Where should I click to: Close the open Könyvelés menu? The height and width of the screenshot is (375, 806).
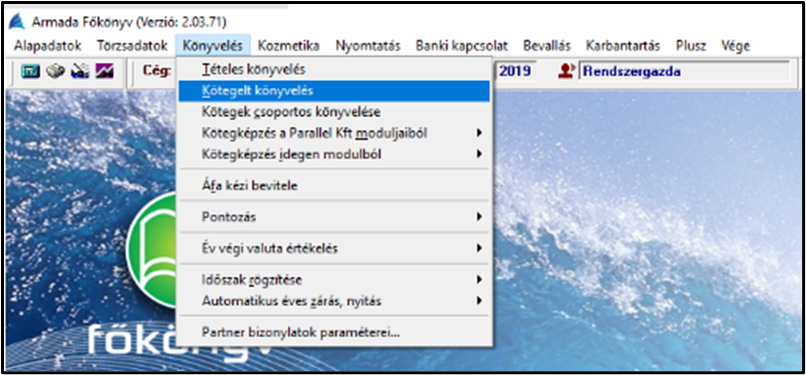pyautogui.click(x=212, y=46)
